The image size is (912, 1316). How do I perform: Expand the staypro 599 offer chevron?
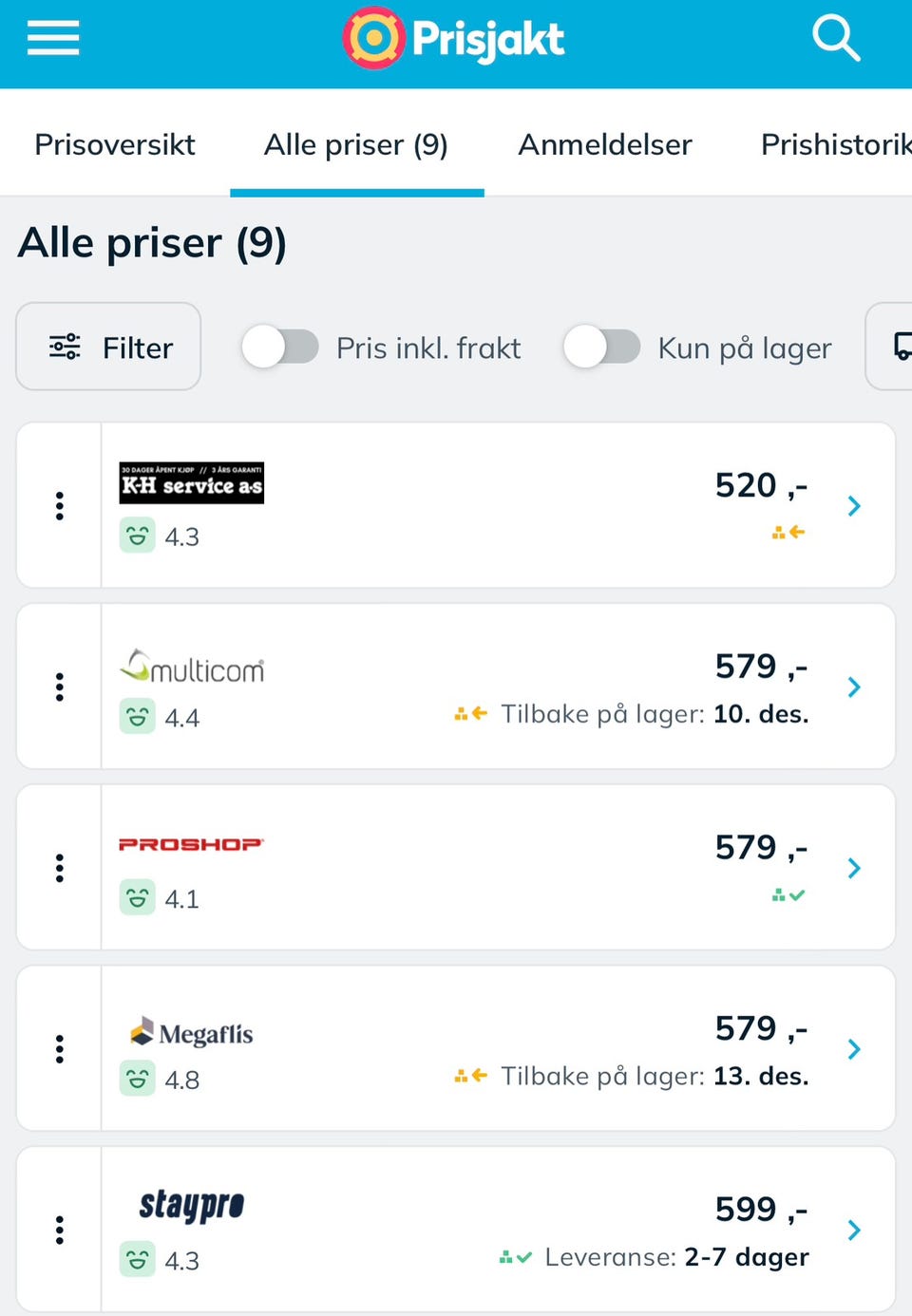[854, 1231]
